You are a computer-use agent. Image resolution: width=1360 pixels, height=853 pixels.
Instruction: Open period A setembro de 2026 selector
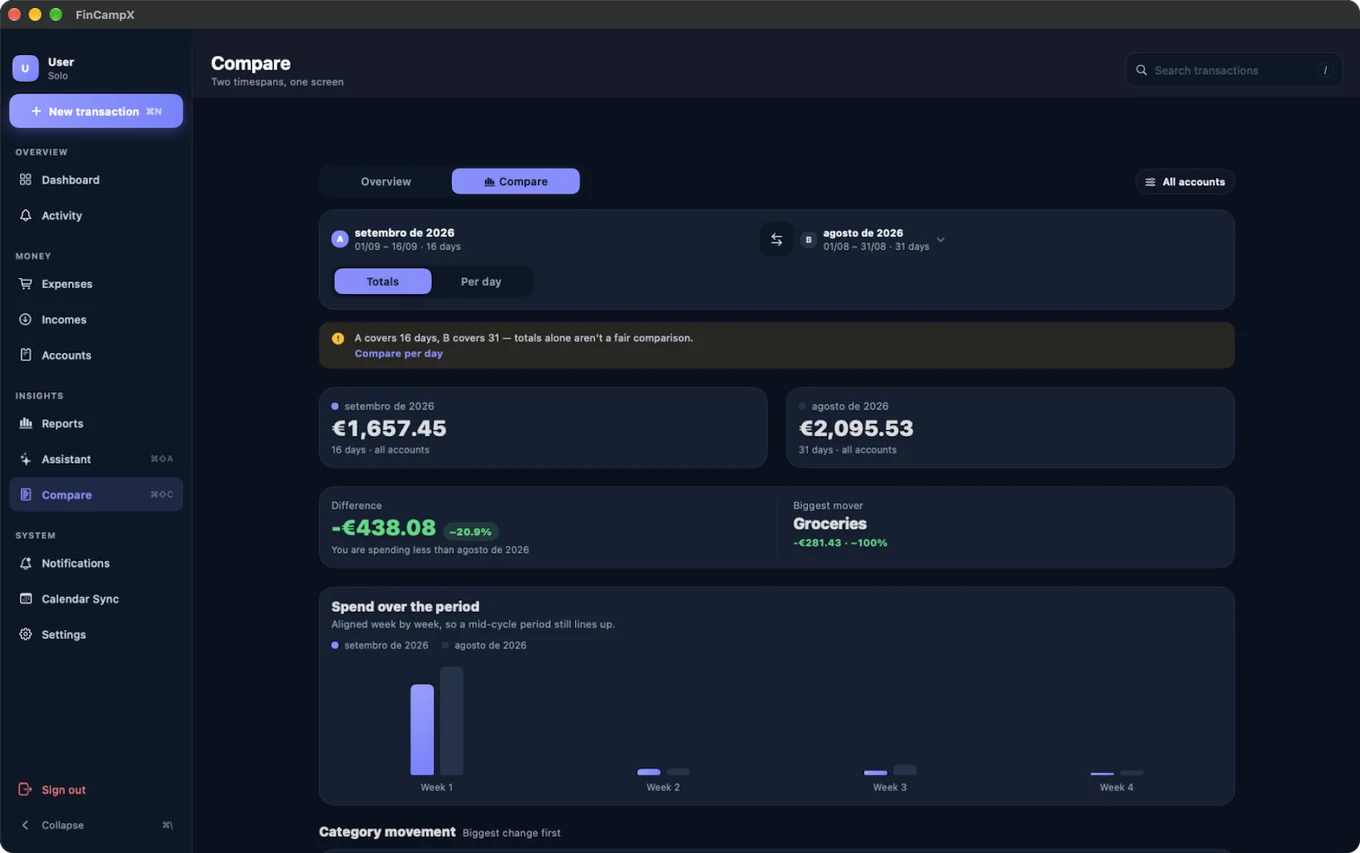[396, 239]
